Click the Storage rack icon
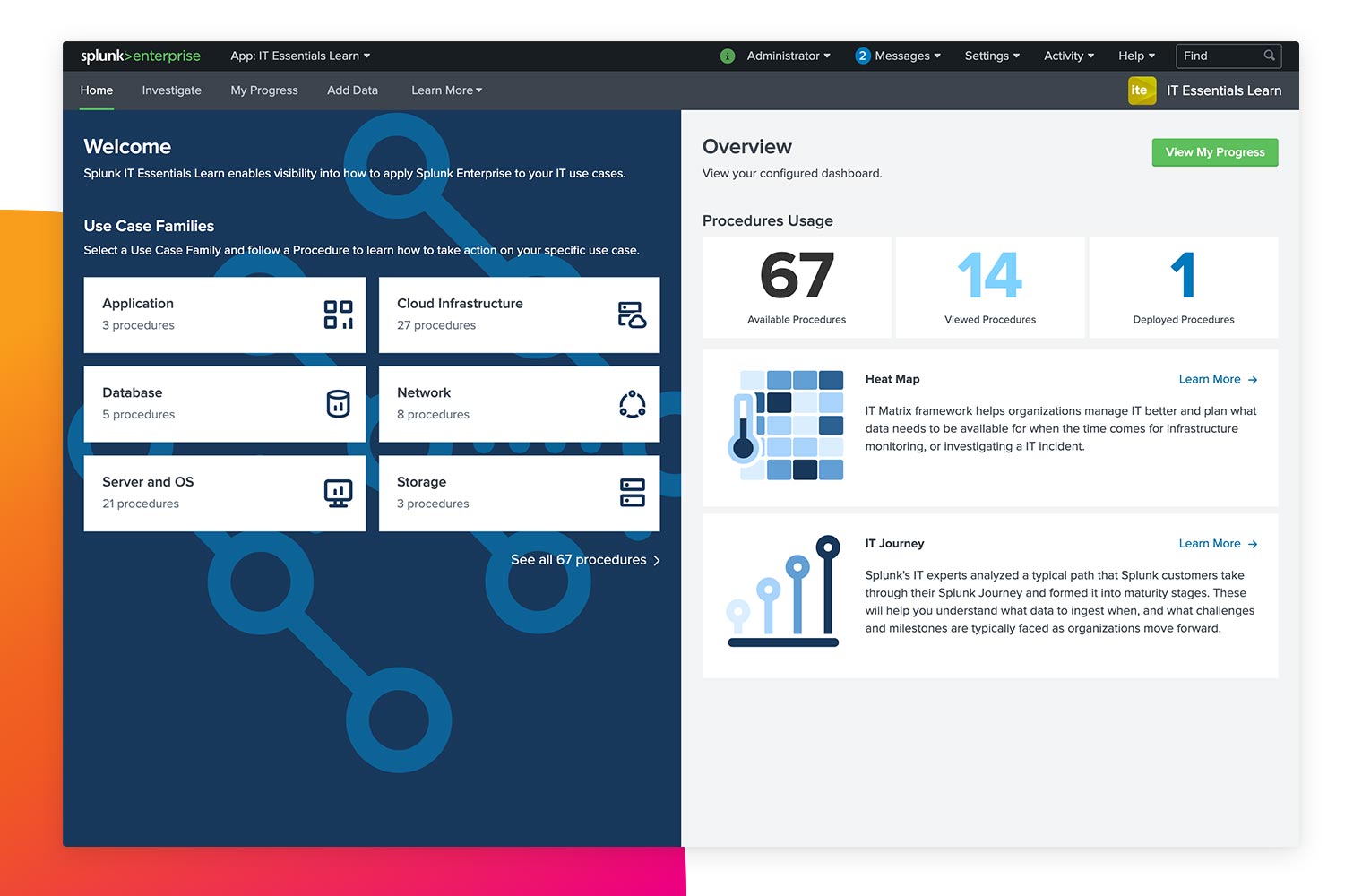This screenshot has height=896, width=1362. (633, 493)
